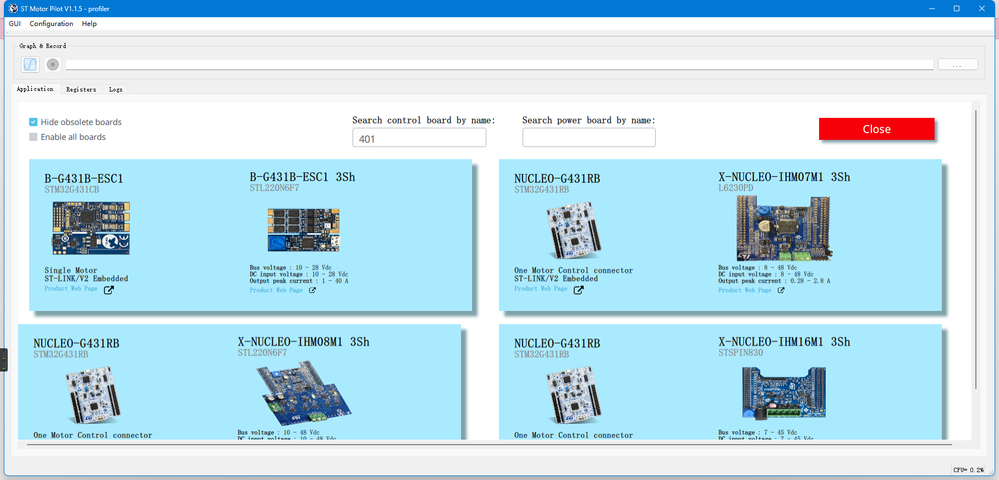999x480 pixels.
Task: Click the STSPIN830 label
Action: point(740,353)
